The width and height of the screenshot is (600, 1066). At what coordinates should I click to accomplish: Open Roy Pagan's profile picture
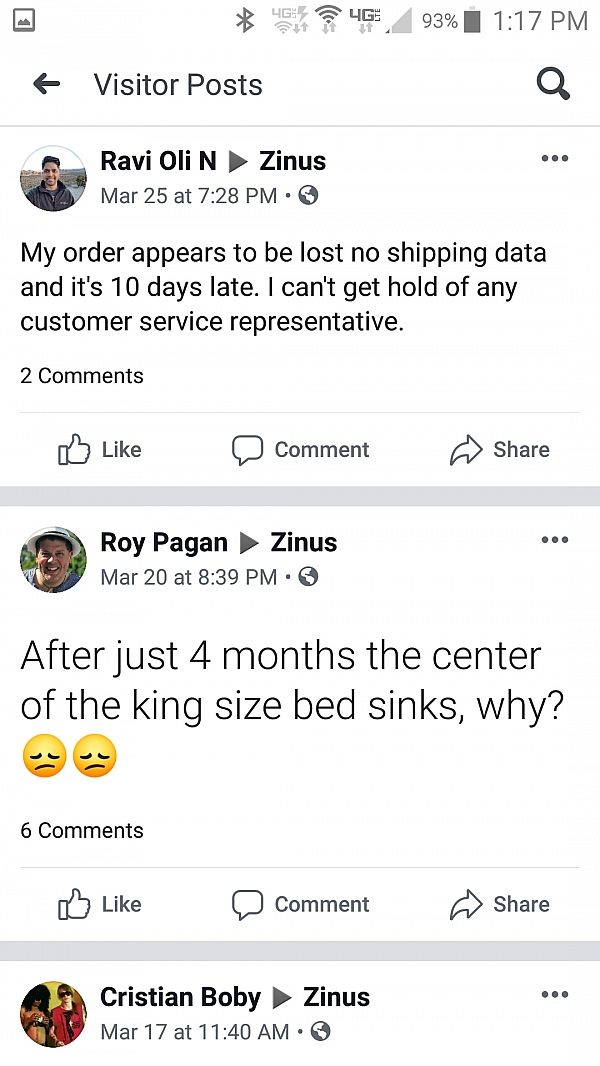(53, 560)
